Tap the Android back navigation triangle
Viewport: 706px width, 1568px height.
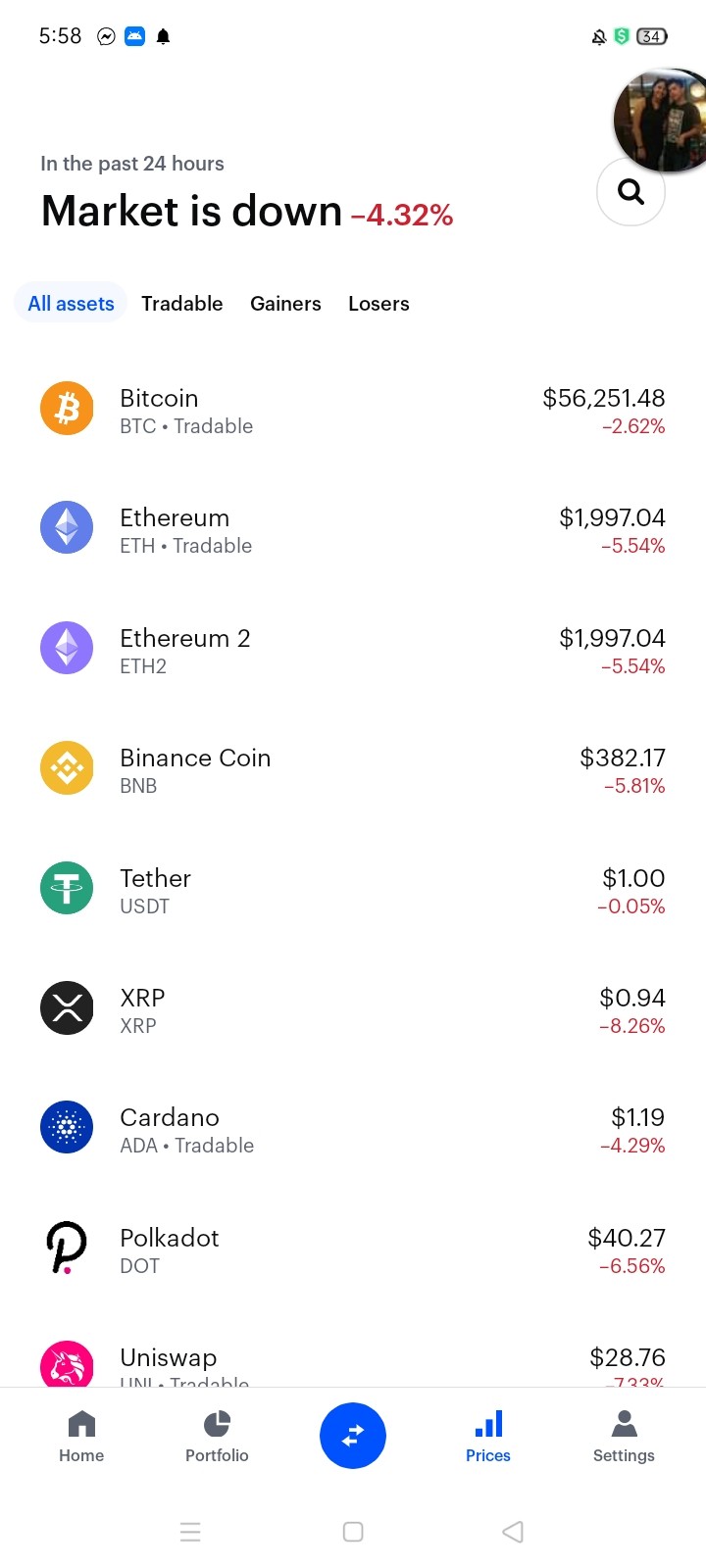coord(513,1532)
